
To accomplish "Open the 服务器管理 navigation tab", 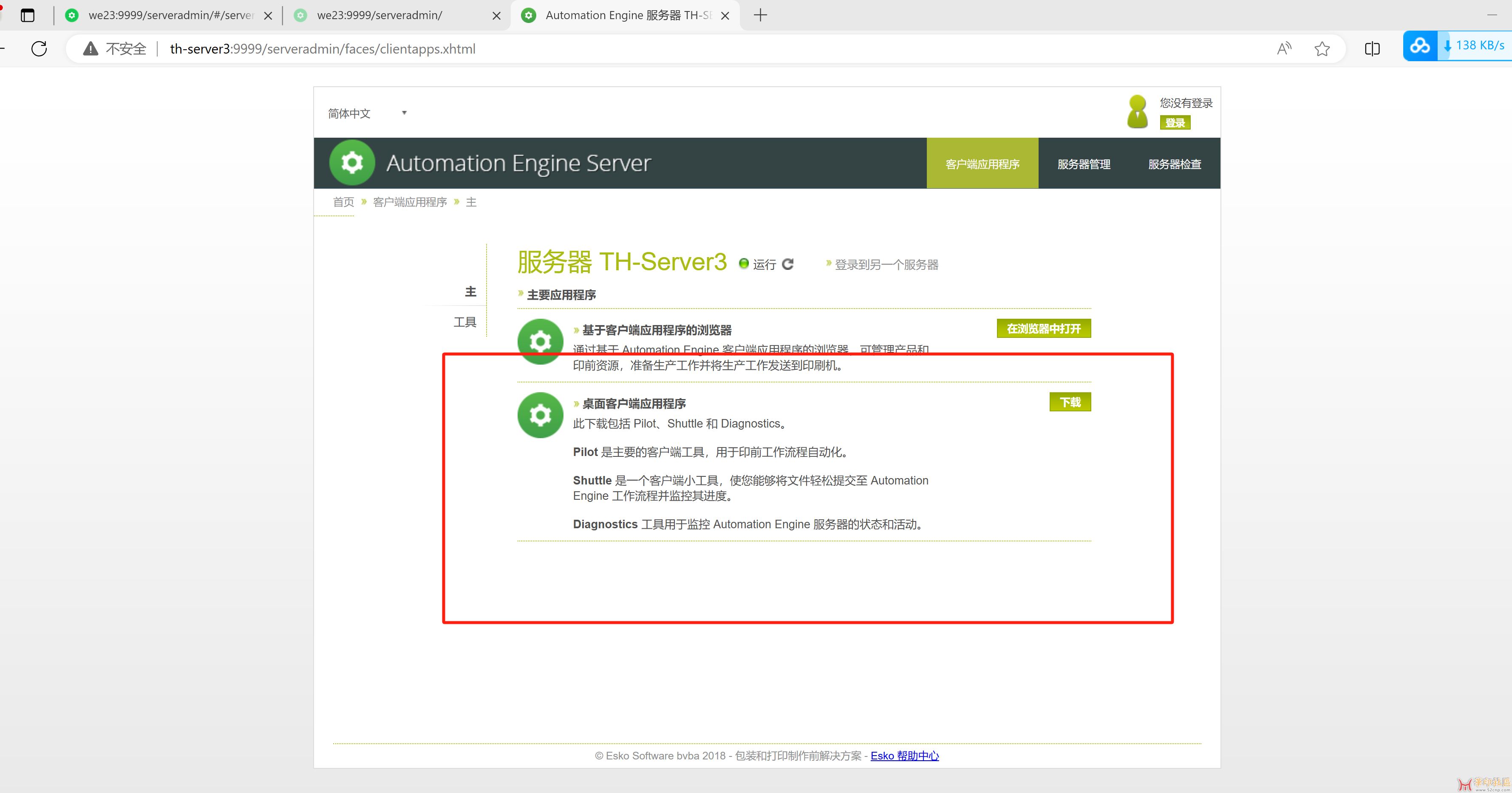I will click(1084, 164).
